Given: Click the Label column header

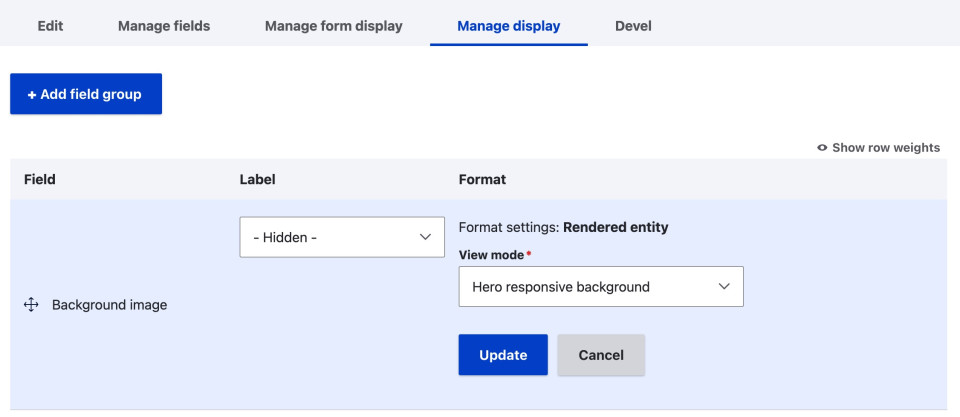Looking at the screenshot, I should coord(257,179).
